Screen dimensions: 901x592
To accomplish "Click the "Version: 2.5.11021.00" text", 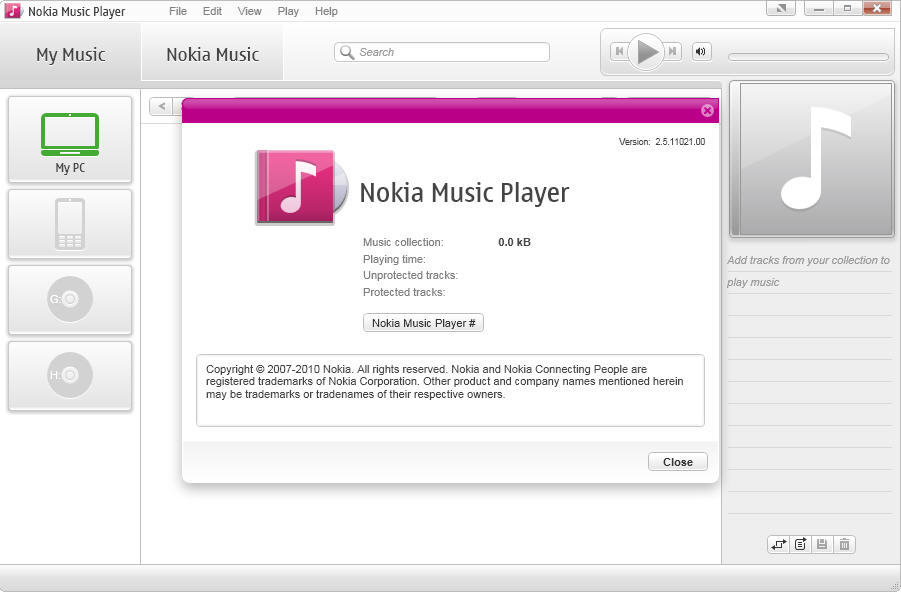I will click(x=662, y=141).
